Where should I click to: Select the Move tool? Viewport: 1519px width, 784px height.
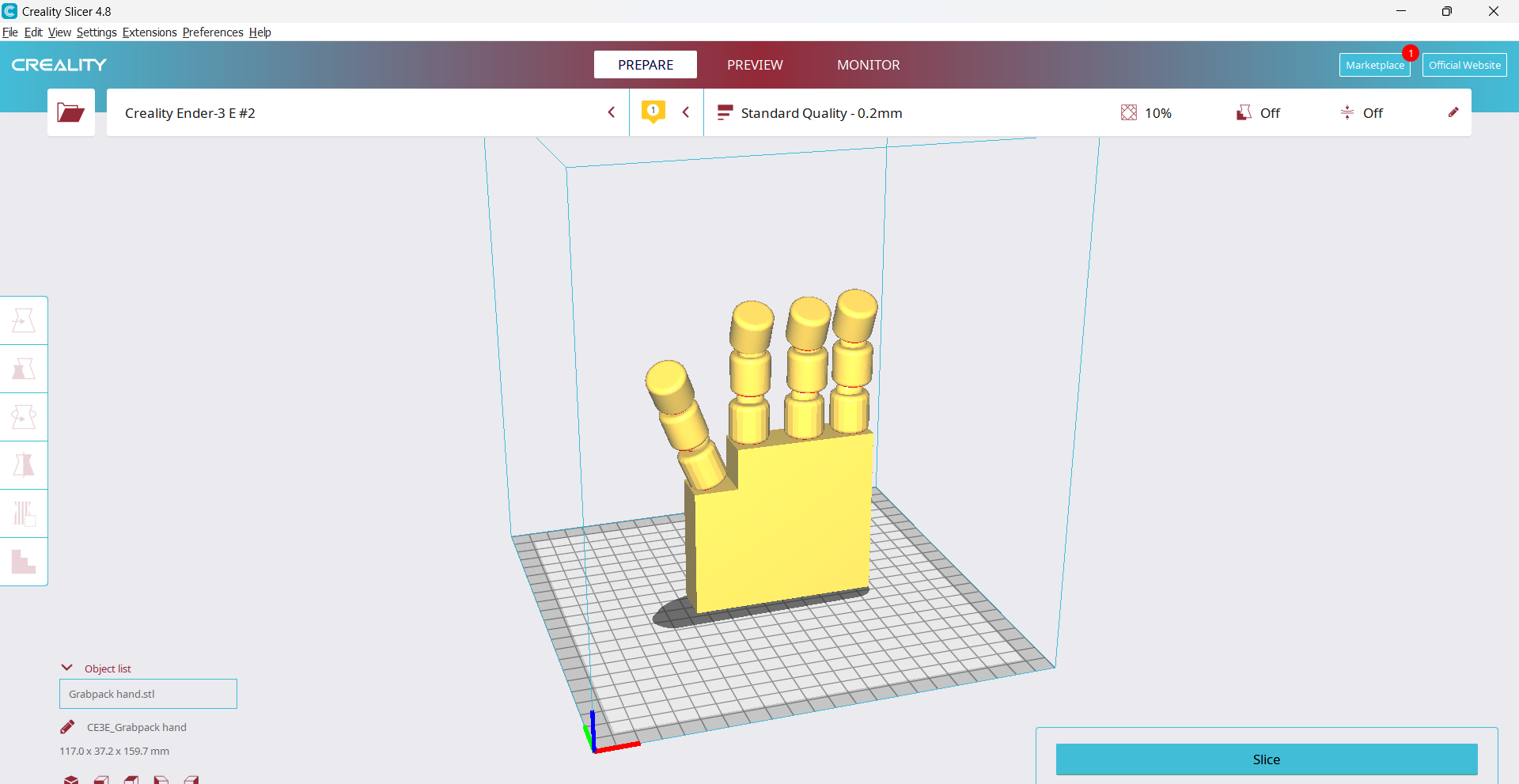click(x=24, y=320)
